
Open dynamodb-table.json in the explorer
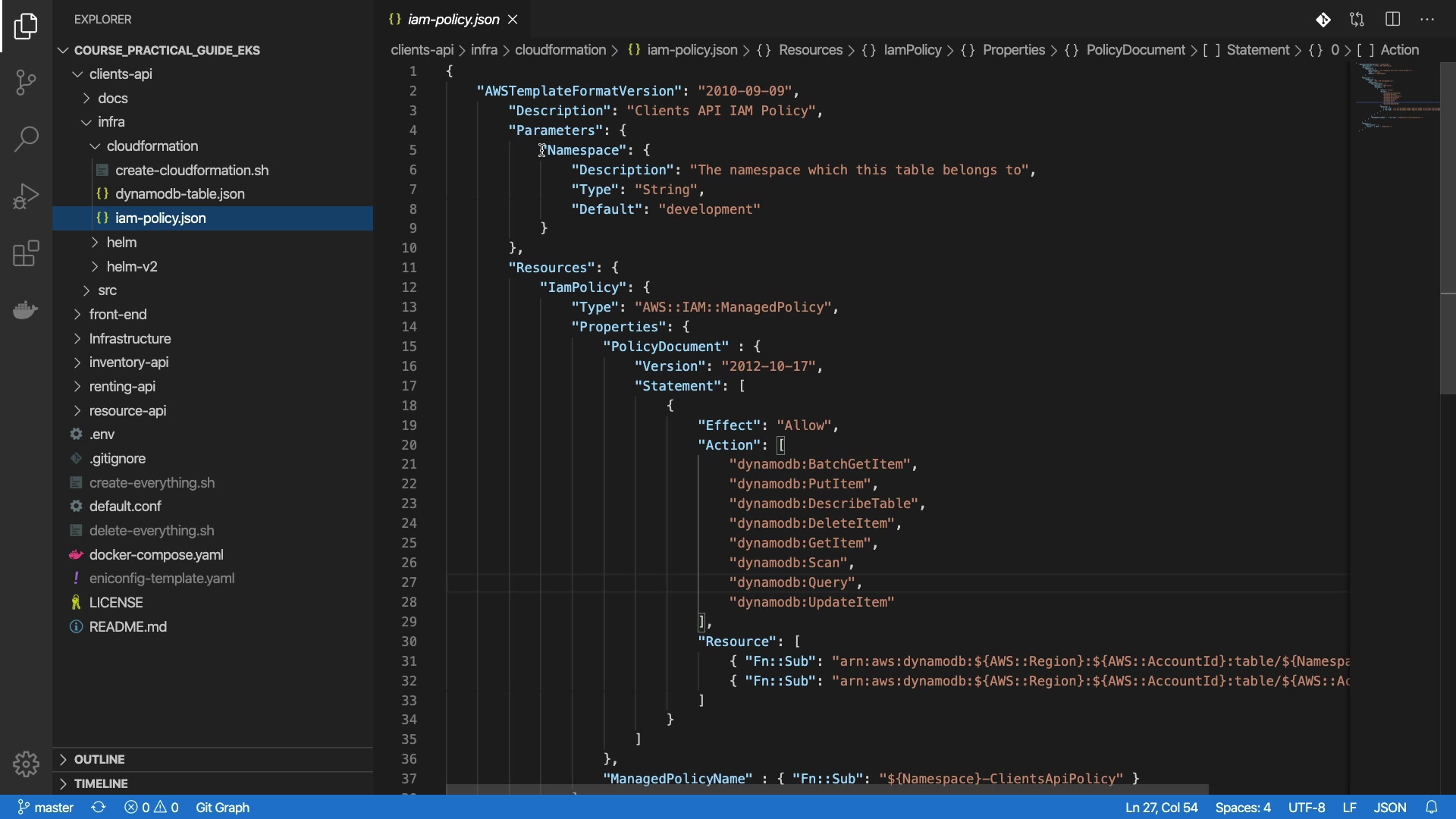click(180, 194)
